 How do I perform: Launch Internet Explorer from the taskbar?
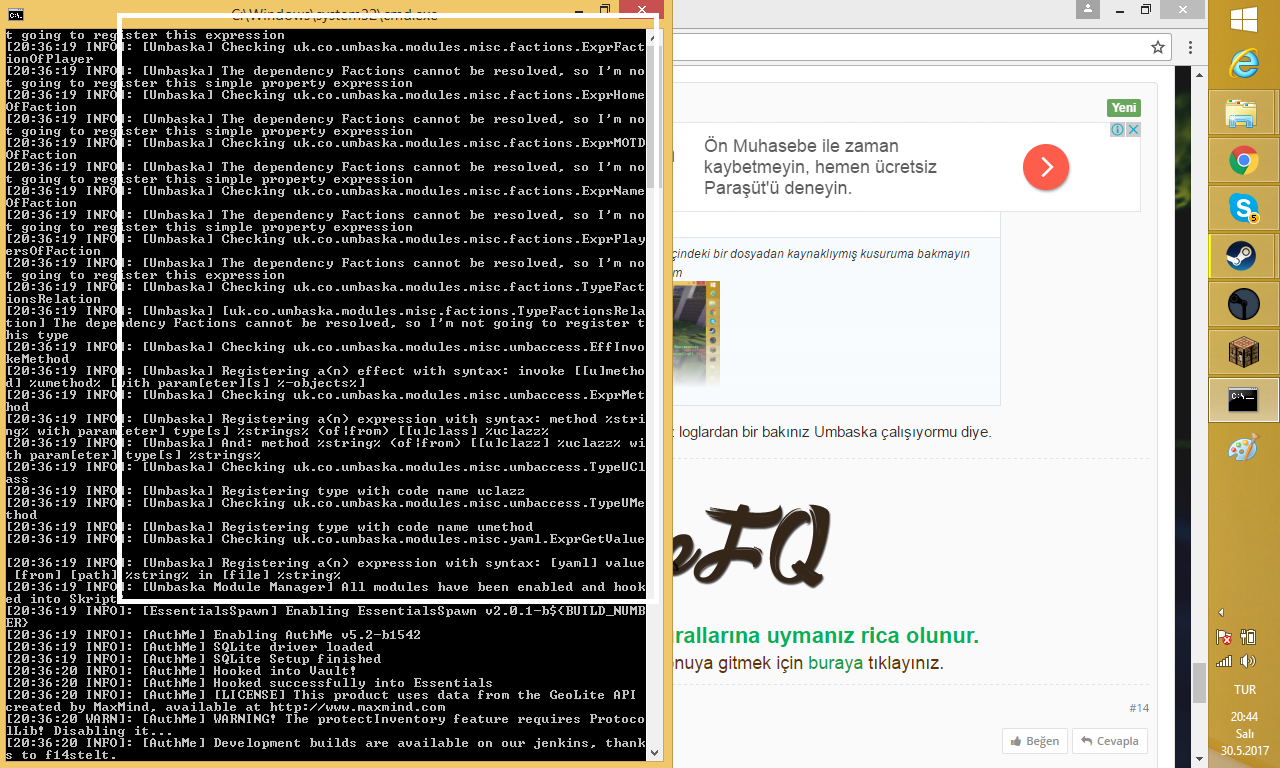1244,63
